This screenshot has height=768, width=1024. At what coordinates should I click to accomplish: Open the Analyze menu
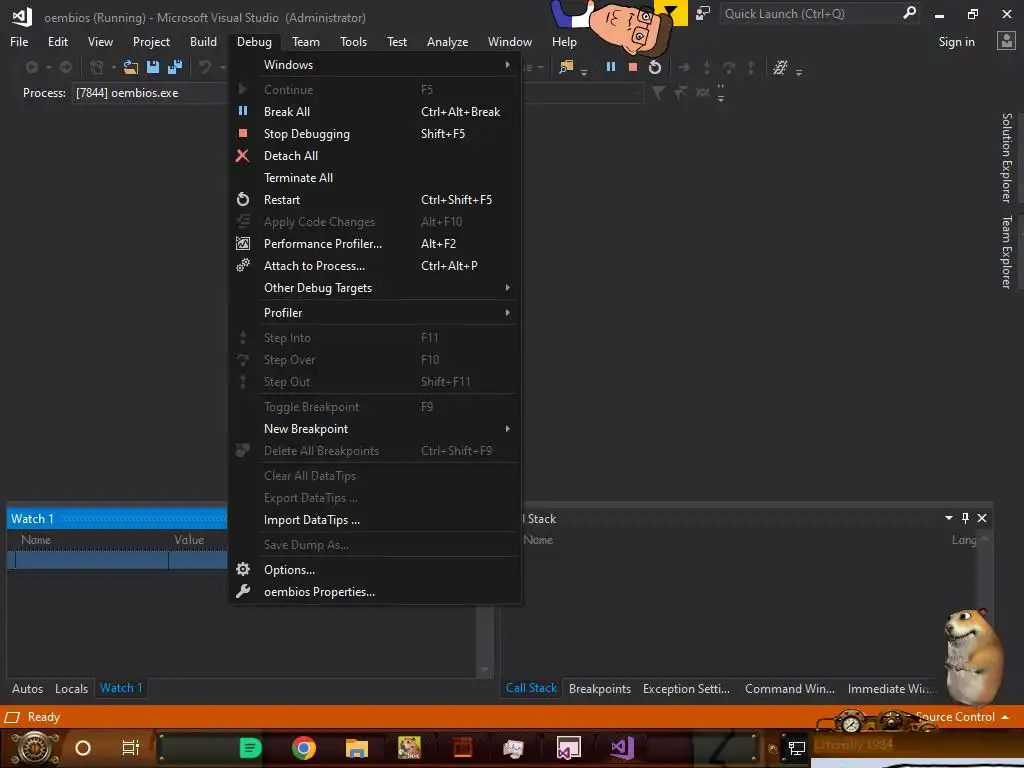click(447, 42)
